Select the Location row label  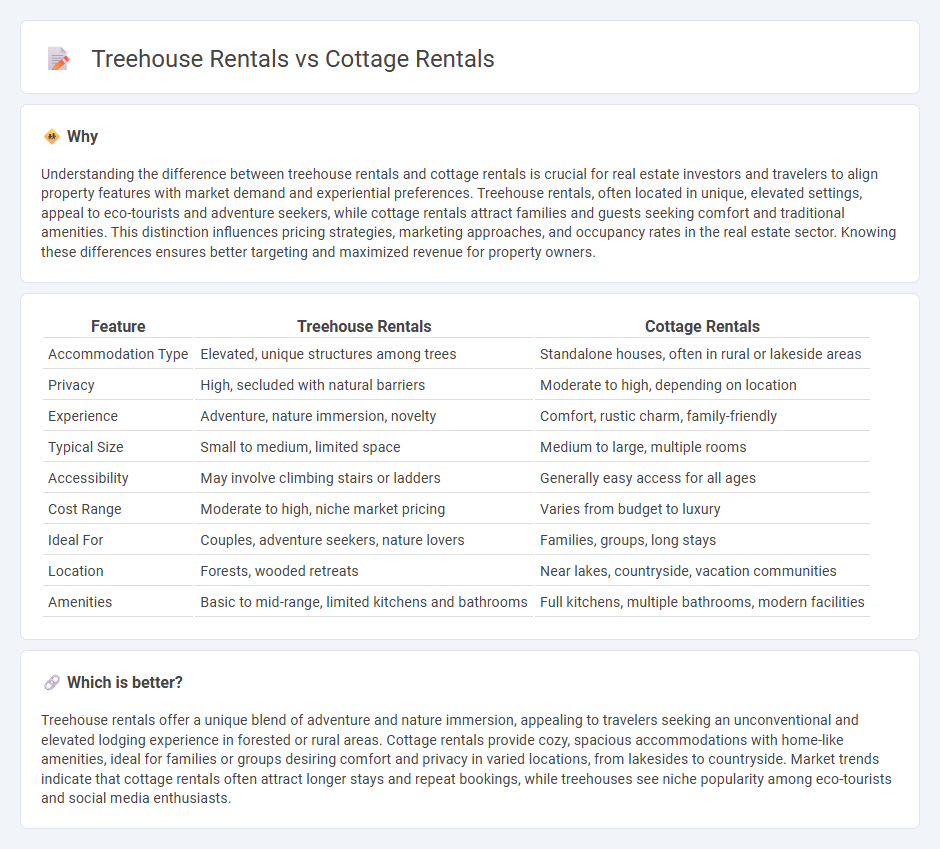[x=76, y=571]
